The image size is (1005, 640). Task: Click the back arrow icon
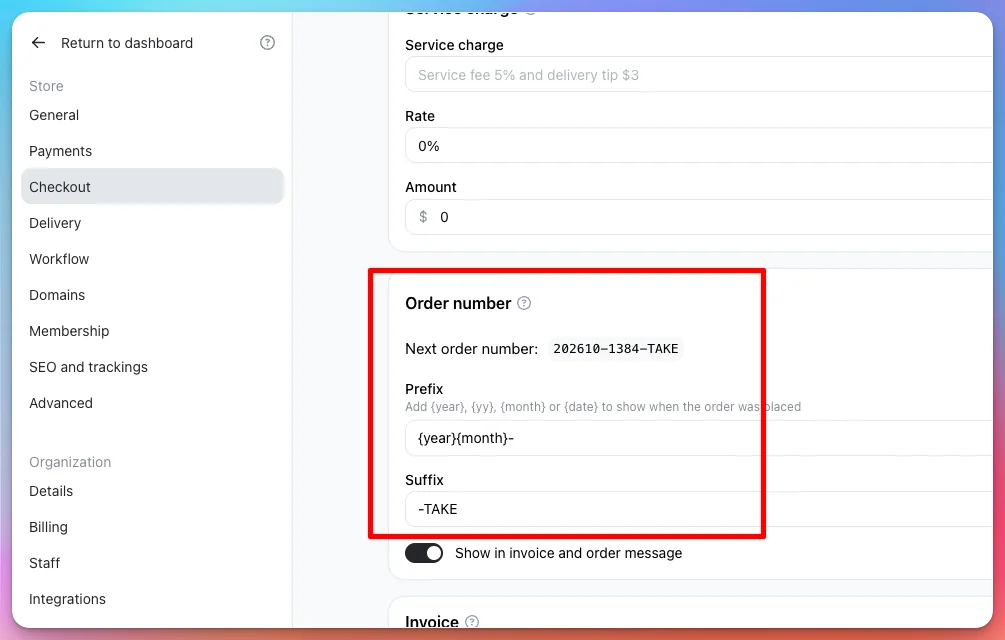click(x=38, y=43)
